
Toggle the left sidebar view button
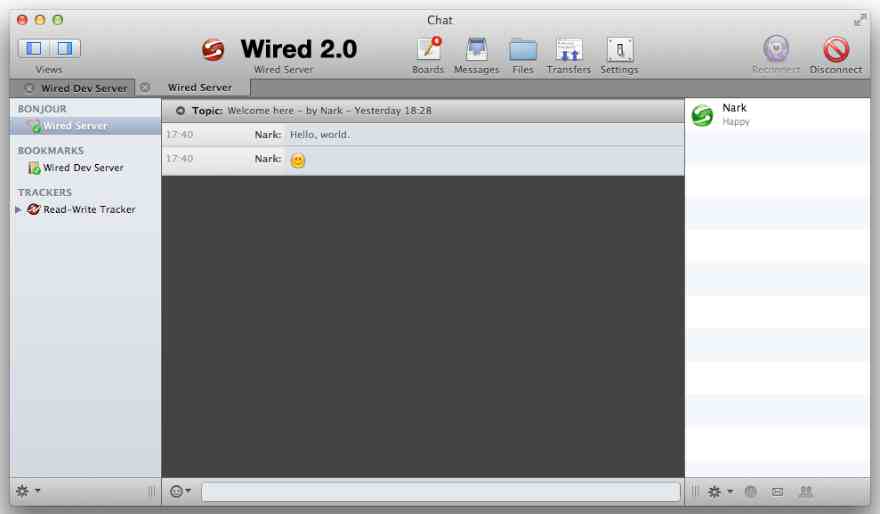(34, 48)
